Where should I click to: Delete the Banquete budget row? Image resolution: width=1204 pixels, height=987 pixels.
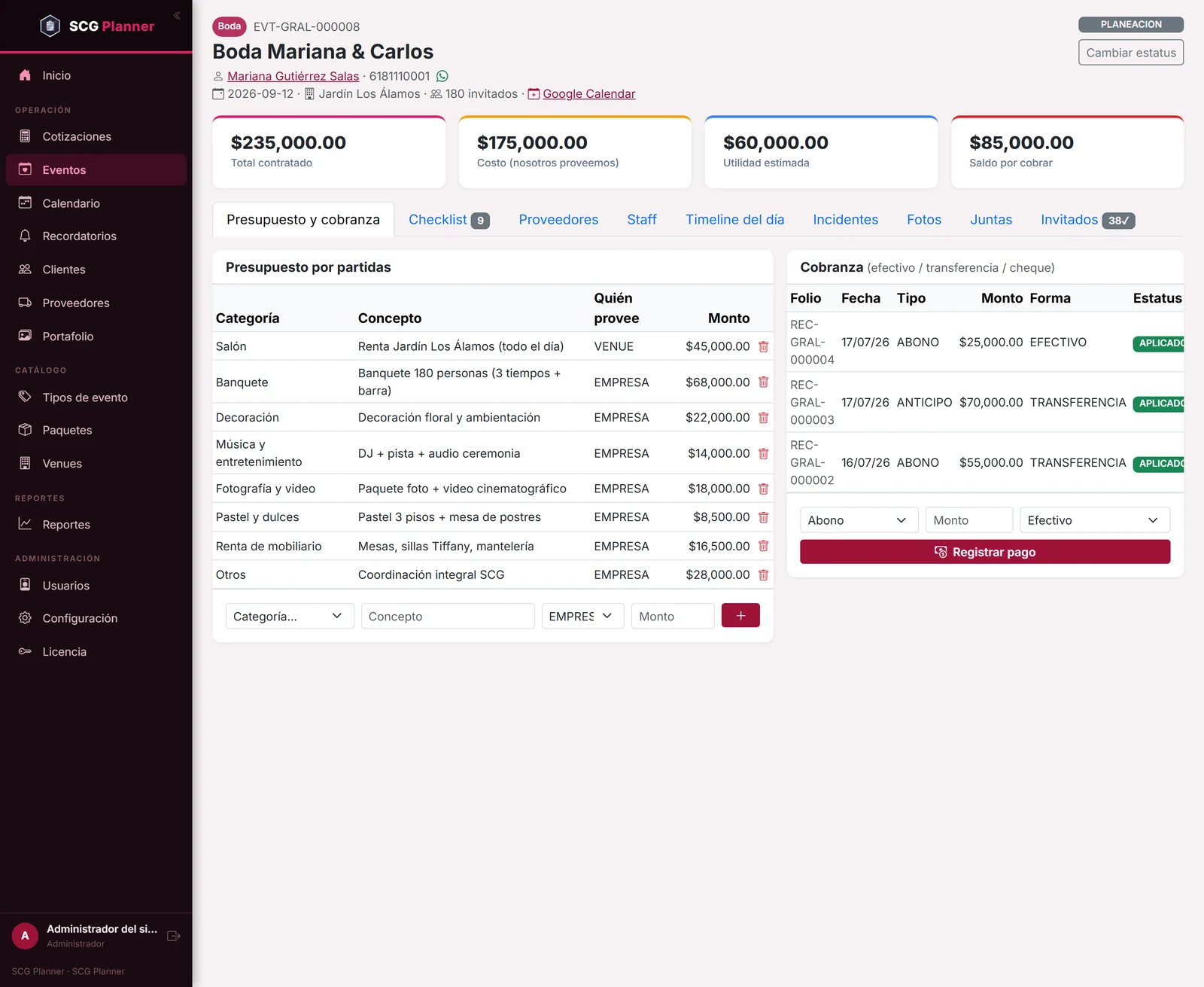pyautogui.click(x=763, y=382)
